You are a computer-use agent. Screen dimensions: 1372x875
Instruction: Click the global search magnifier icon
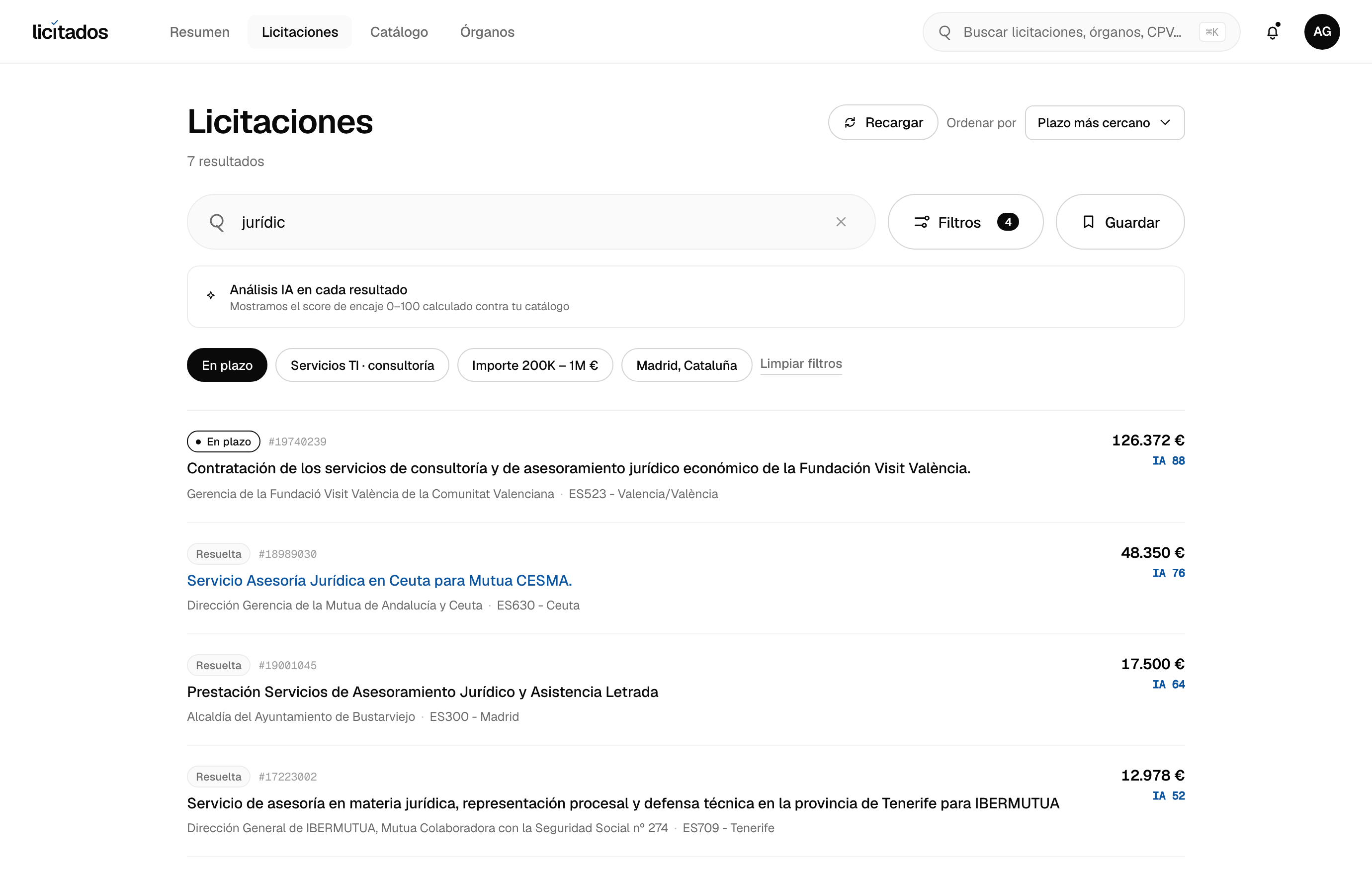coord(944,32)
